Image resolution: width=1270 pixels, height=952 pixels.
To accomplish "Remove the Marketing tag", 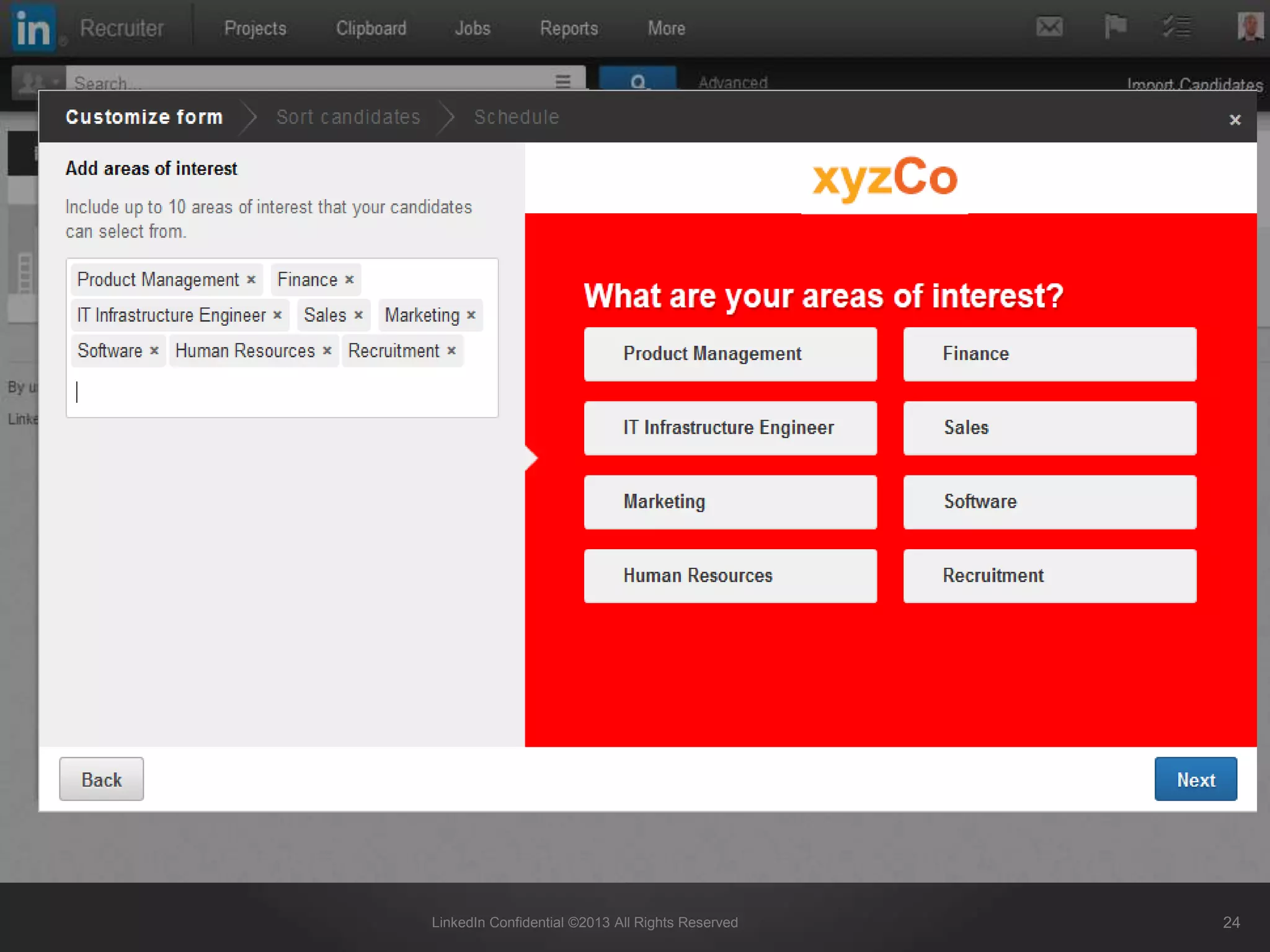I will click(x=471, y=315).
